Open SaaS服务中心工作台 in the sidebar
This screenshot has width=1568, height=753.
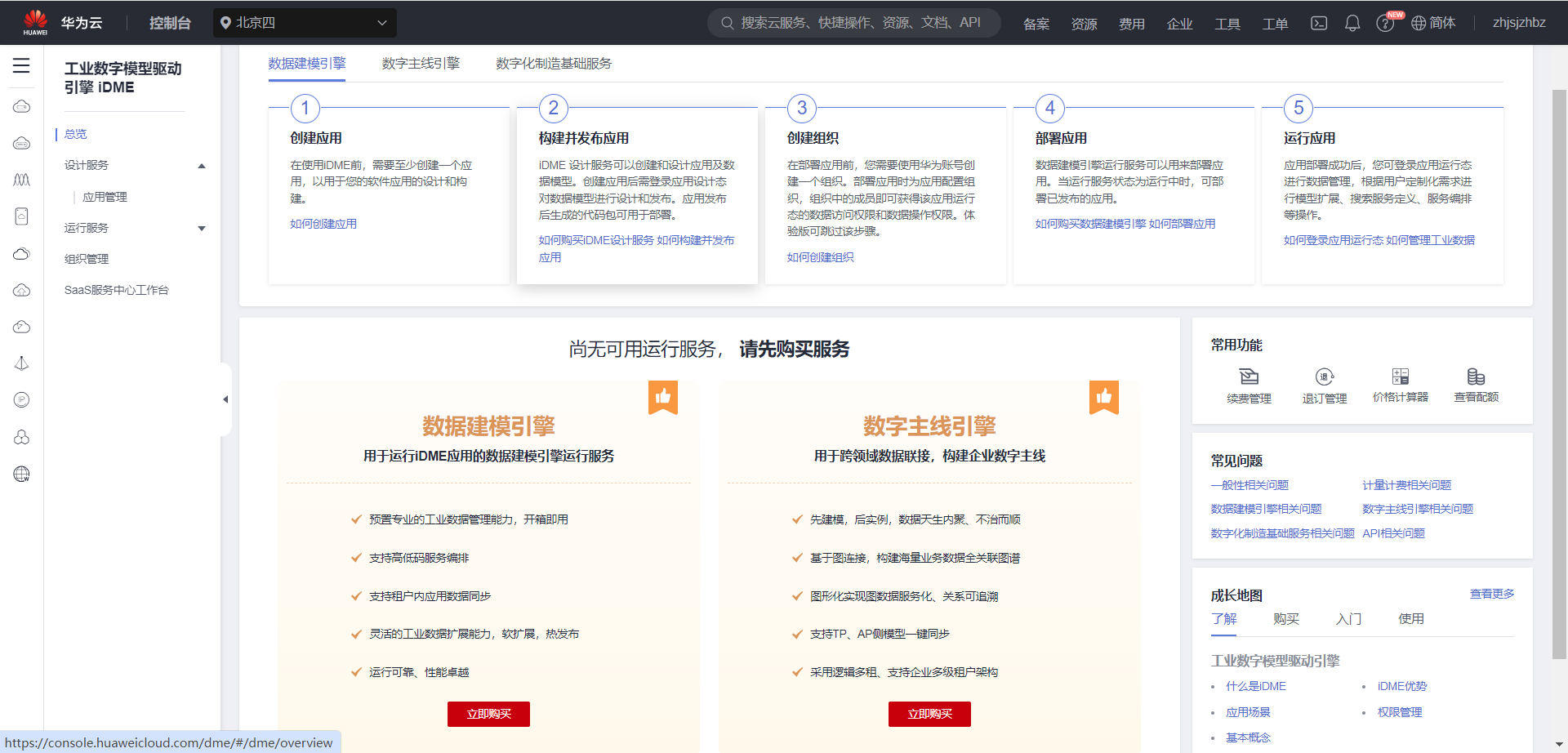[x=117, y=290]
